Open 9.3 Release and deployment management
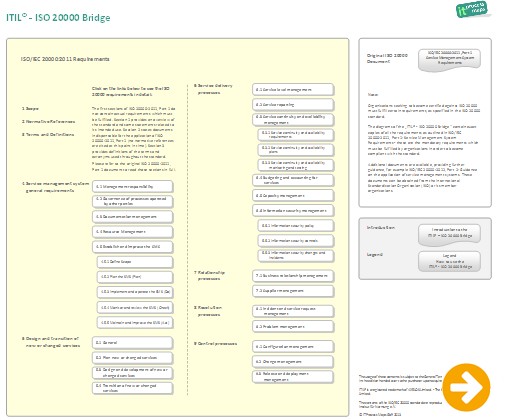 pos(293,377)
